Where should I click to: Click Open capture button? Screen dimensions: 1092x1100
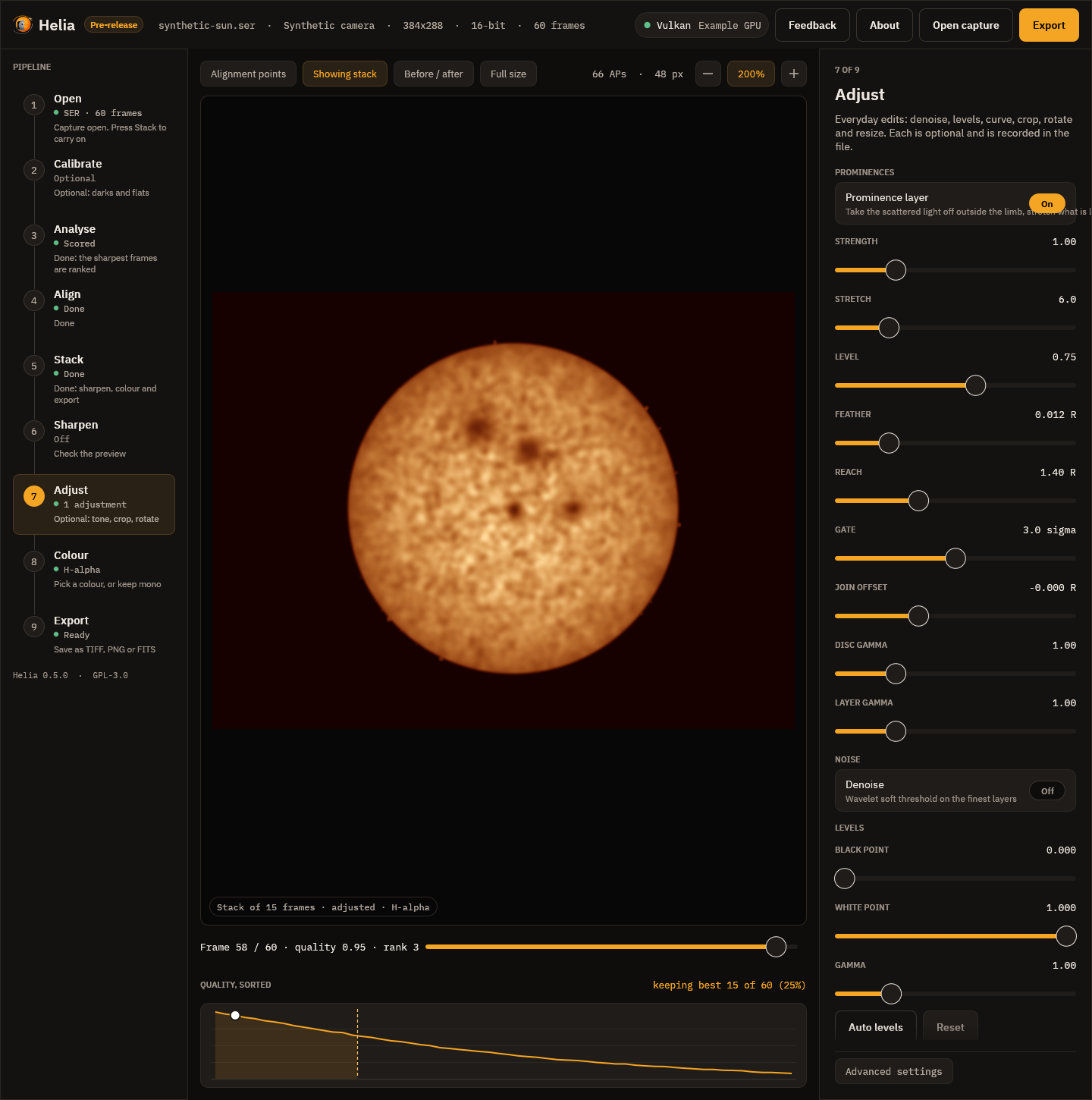[965, 25]
